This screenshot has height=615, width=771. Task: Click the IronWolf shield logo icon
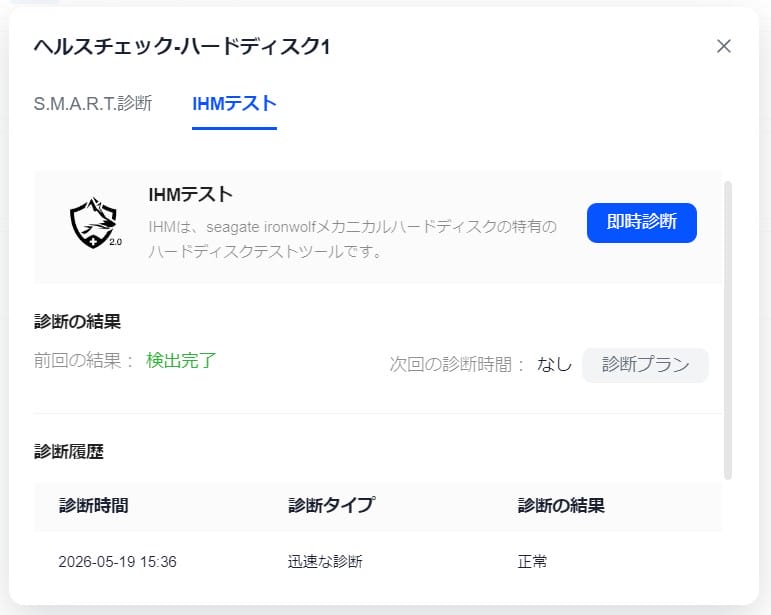(x=94, y=223)
